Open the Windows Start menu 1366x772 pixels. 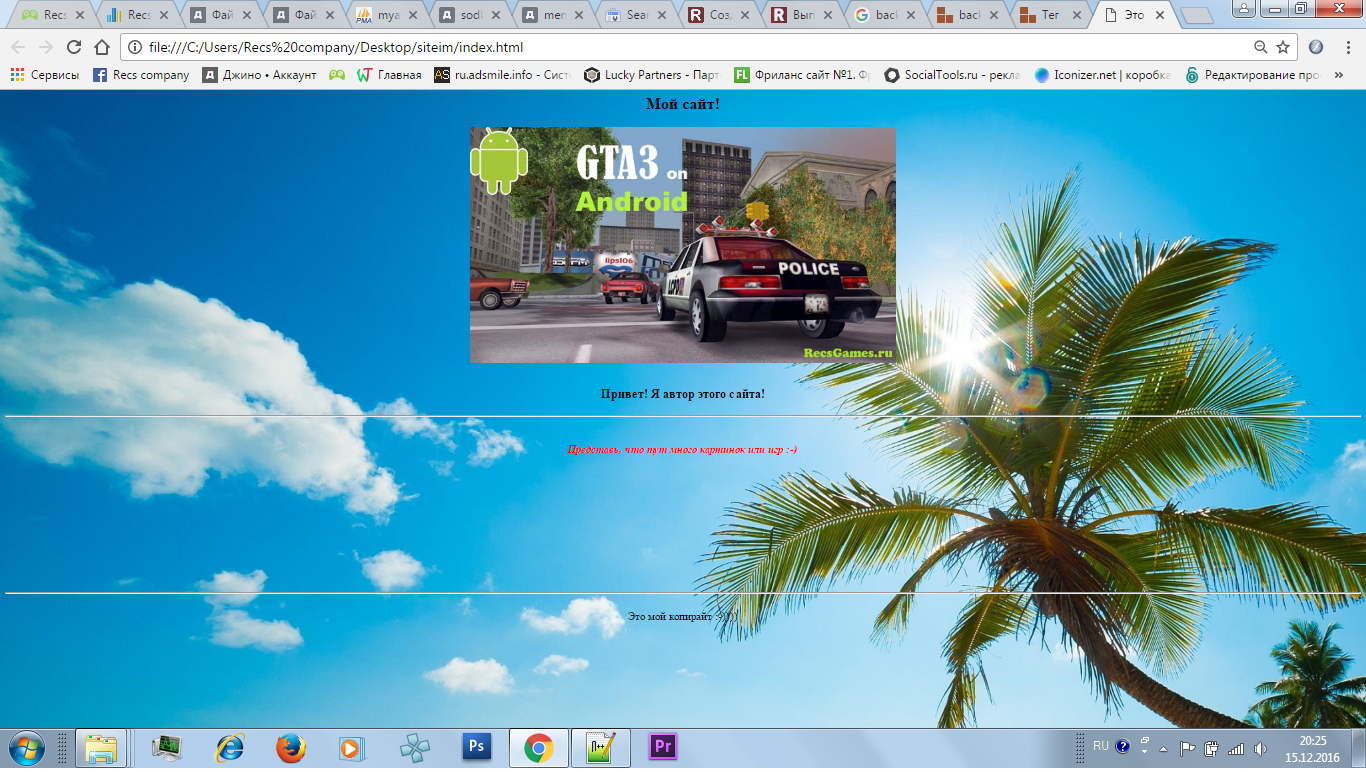click(25, 748)
